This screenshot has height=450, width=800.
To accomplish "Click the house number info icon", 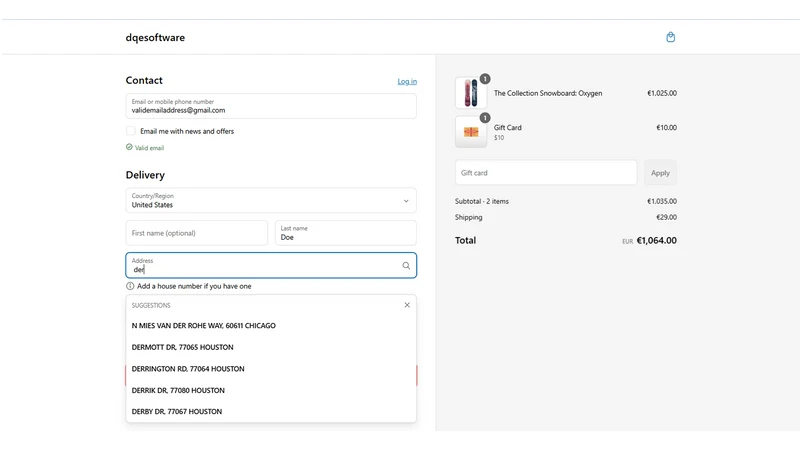I will pyautogui.click(x=130, y=286).
